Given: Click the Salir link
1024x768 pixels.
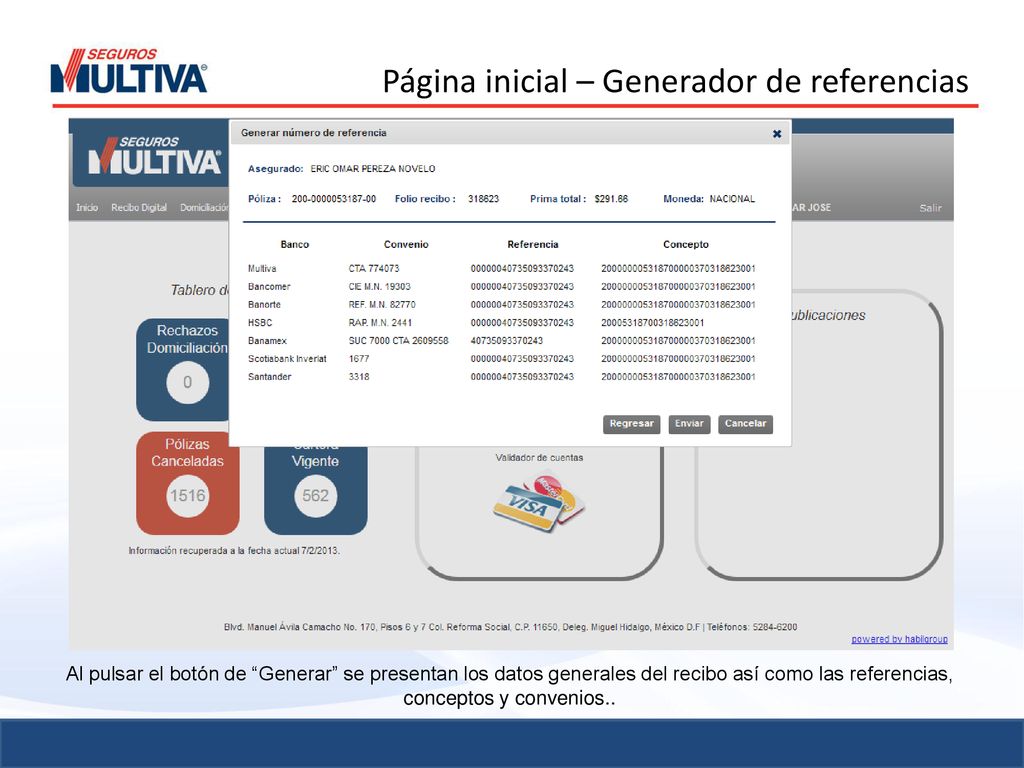Looking at the screenshot, I should 930,208.
